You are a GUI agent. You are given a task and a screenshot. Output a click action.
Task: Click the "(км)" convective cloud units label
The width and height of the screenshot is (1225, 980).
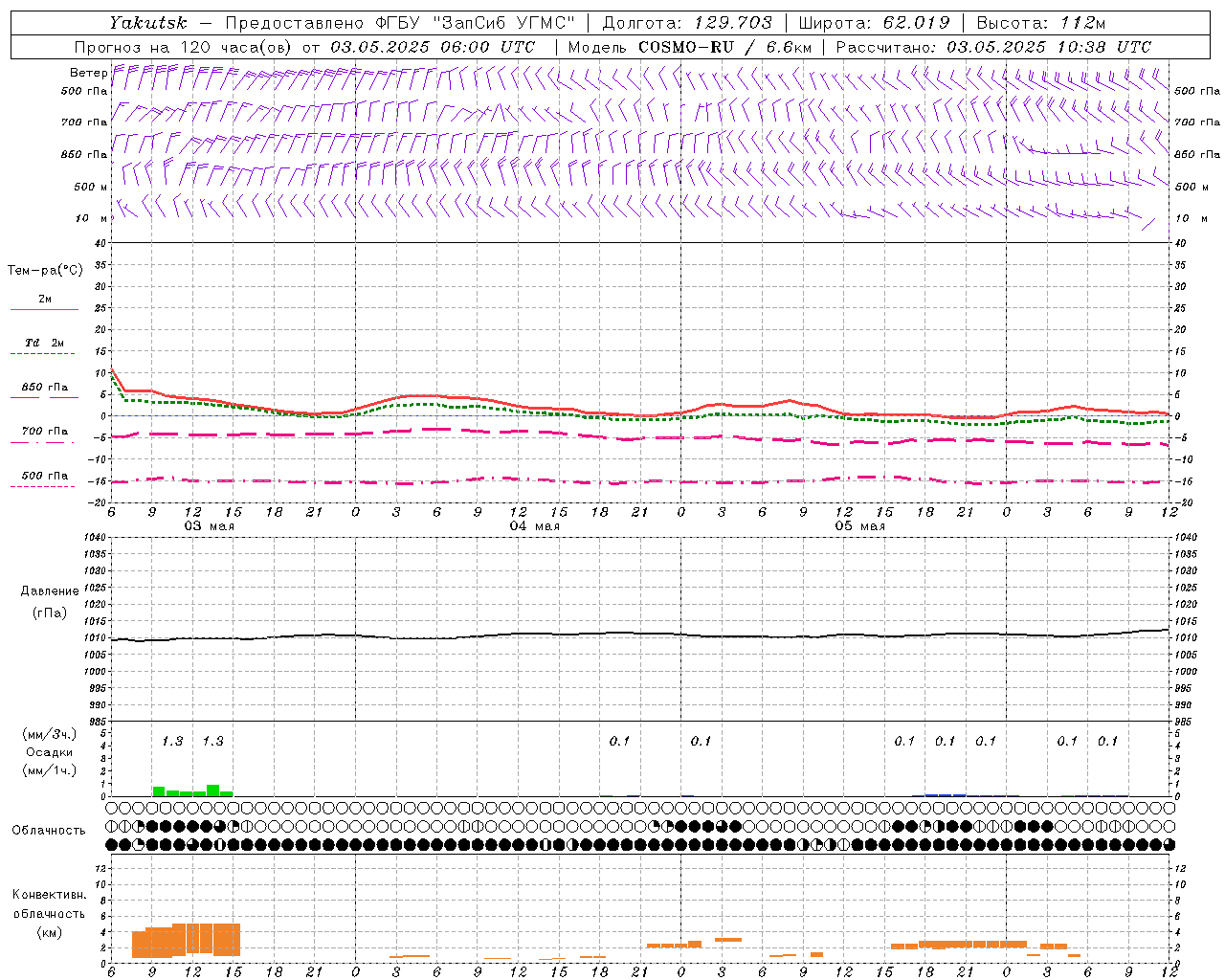click(x=49, y=932)
